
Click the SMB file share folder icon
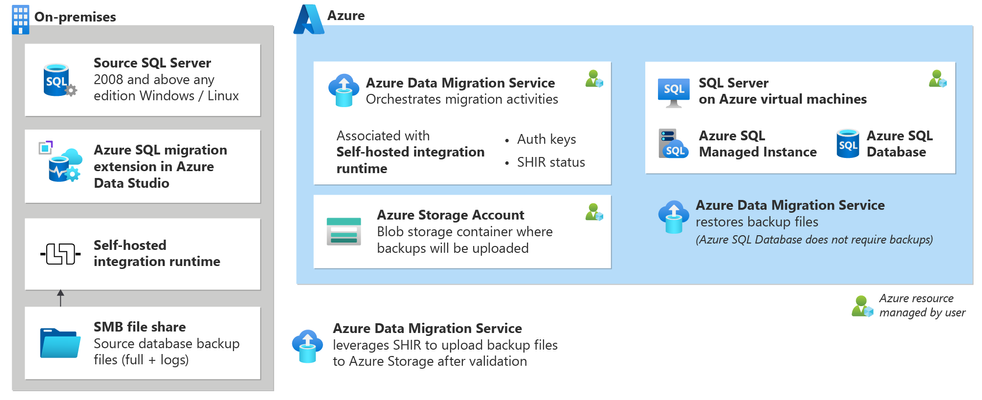tap(60, 342)
